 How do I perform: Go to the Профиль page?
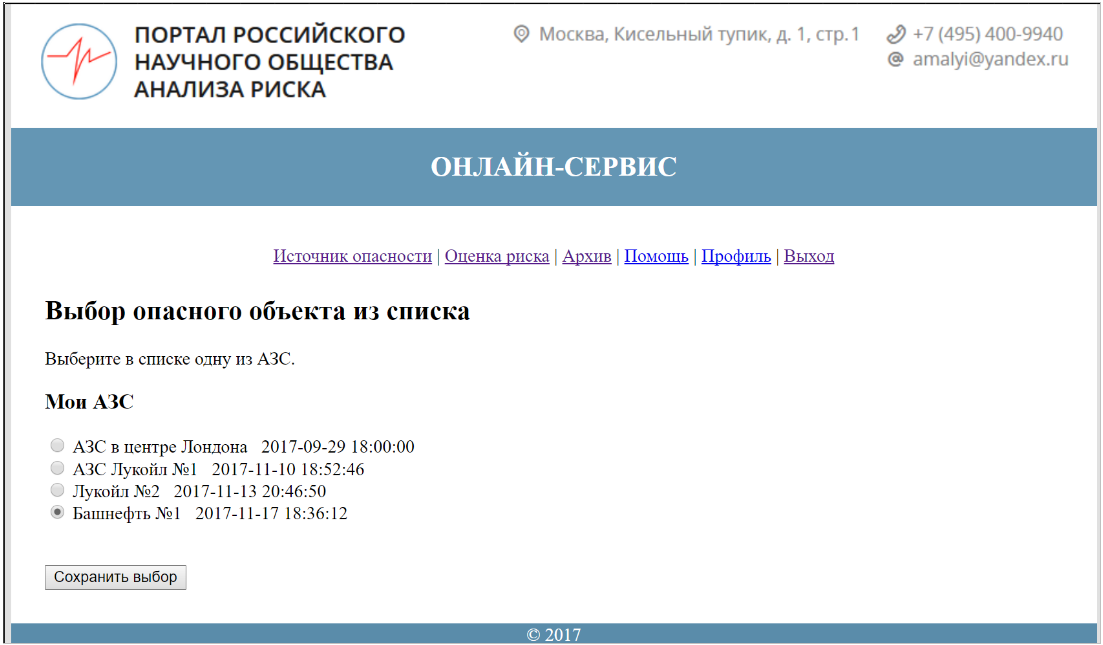pos(736,256)
